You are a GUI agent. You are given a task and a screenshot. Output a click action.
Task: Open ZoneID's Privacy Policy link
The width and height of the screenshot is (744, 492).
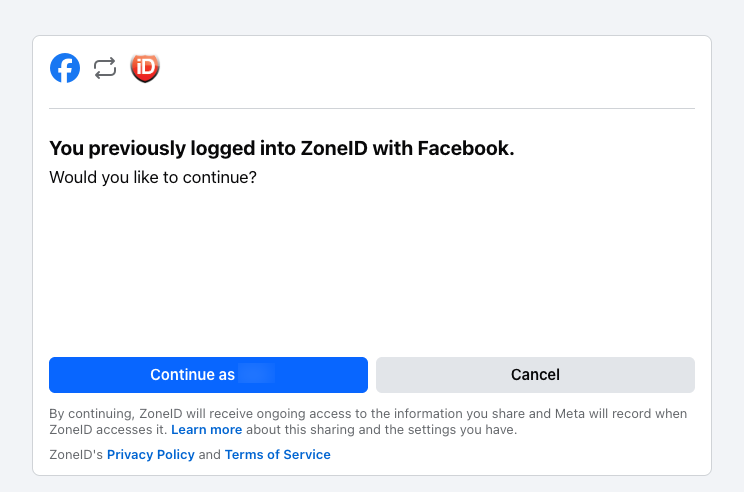click(x=150, y=454)
